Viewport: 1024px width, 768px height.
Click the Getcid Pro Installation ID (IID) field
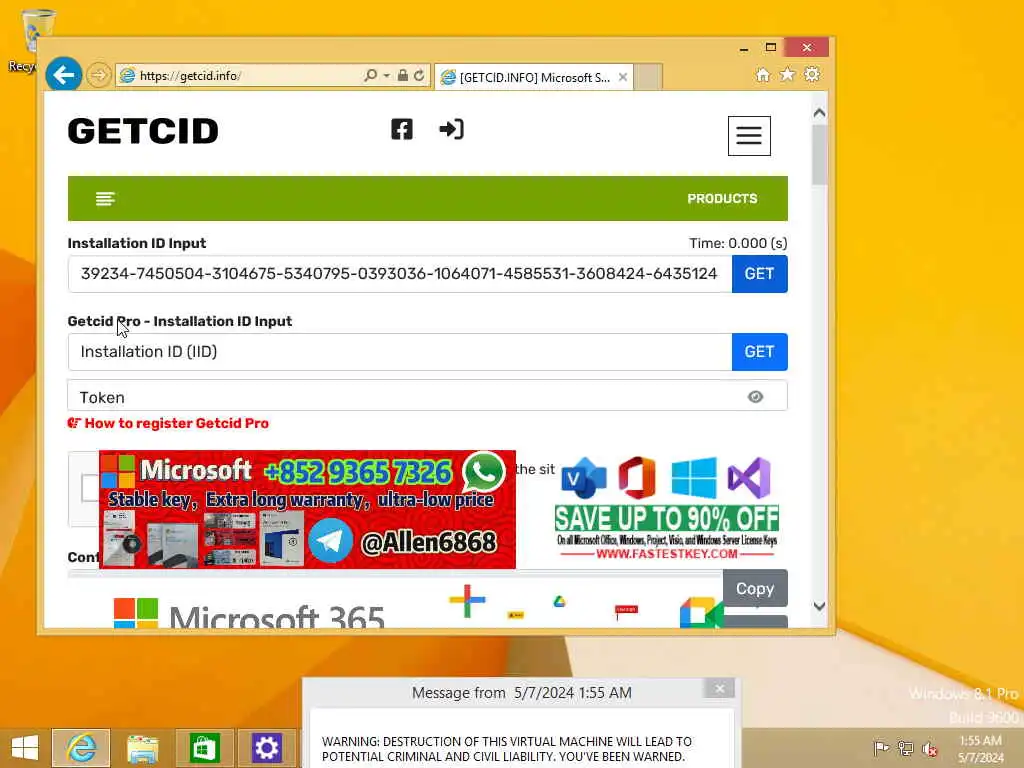click(400, 352)
